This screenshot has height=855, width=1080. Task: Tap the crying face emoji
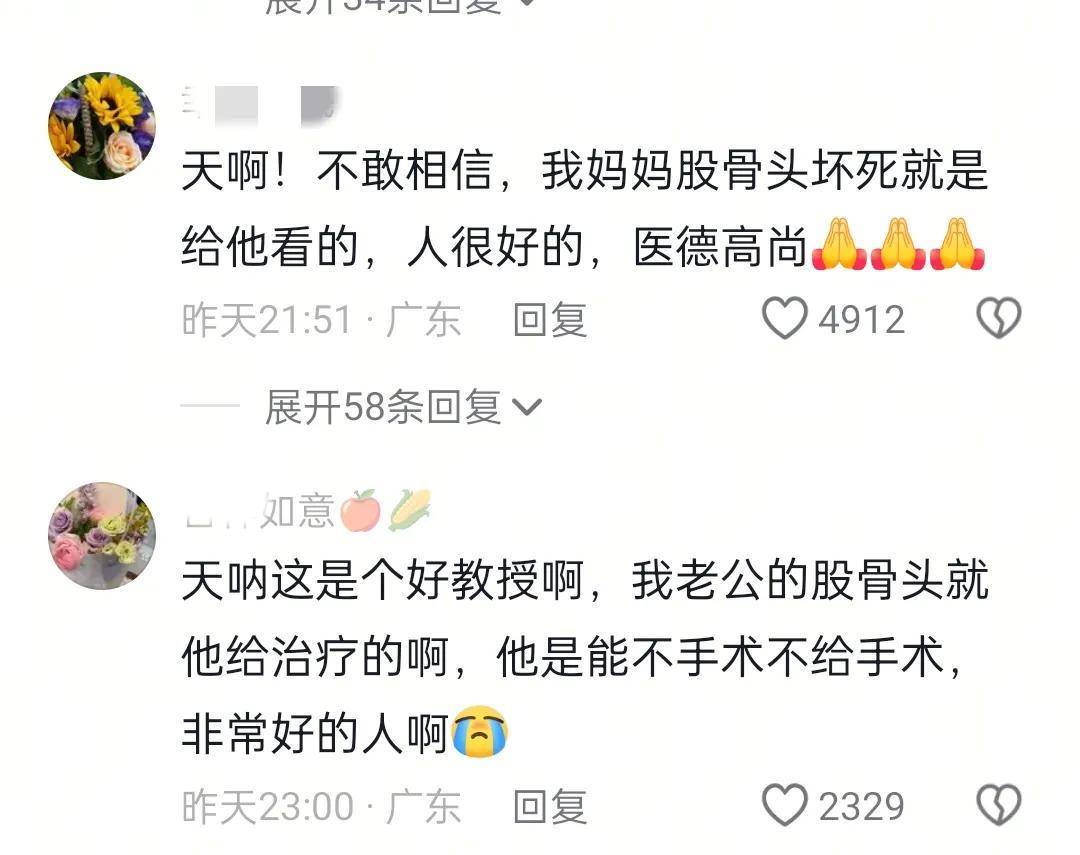point(480,732)
